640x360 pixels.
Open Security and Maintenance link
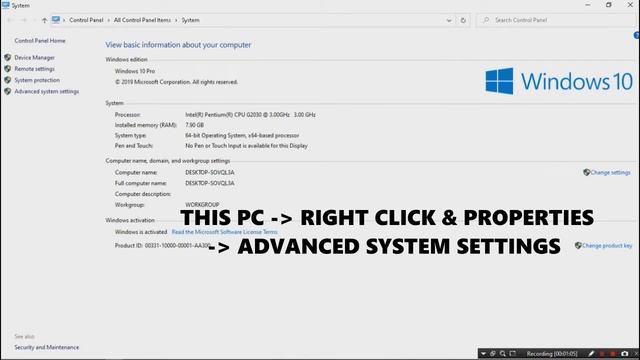coord(47,347)
